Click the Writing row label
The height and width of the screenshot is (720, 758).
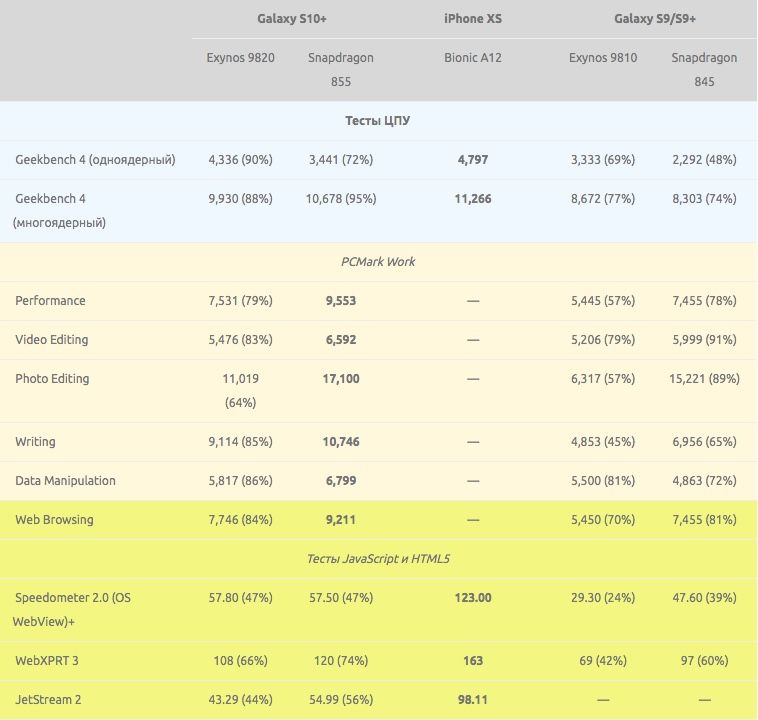pyautogui.click(x=35, y=442)
